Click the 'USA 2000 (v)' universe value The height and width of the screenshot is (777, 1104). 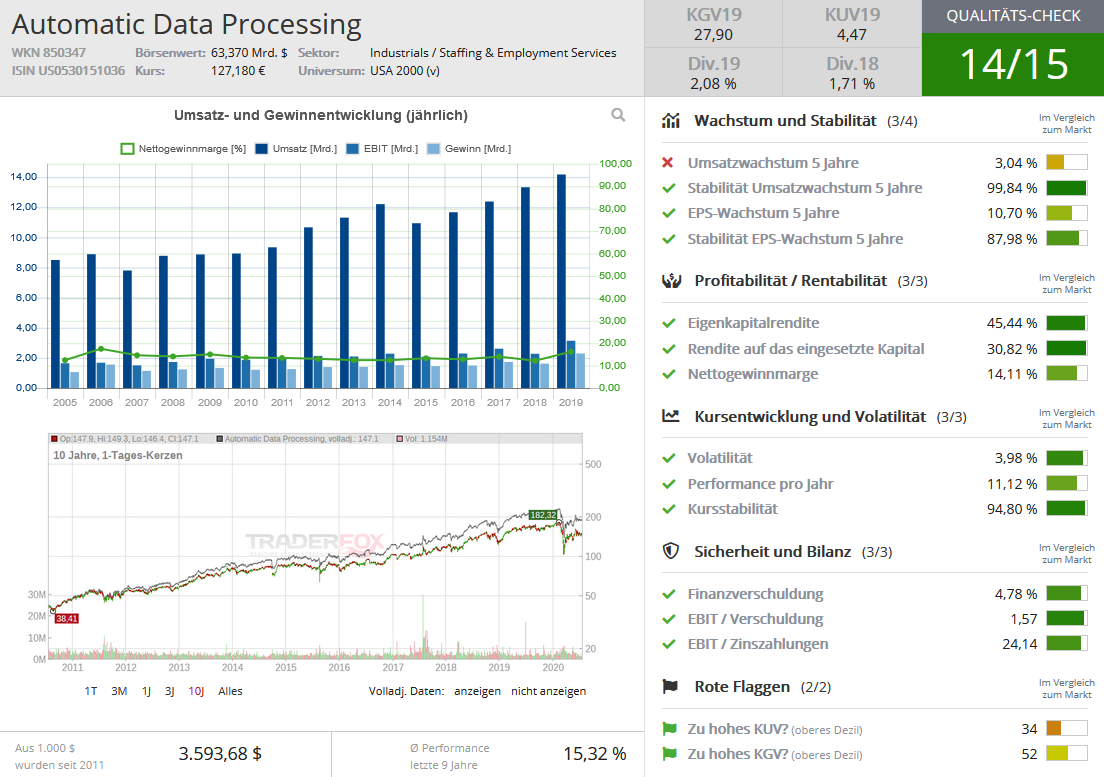click(405, 70)
